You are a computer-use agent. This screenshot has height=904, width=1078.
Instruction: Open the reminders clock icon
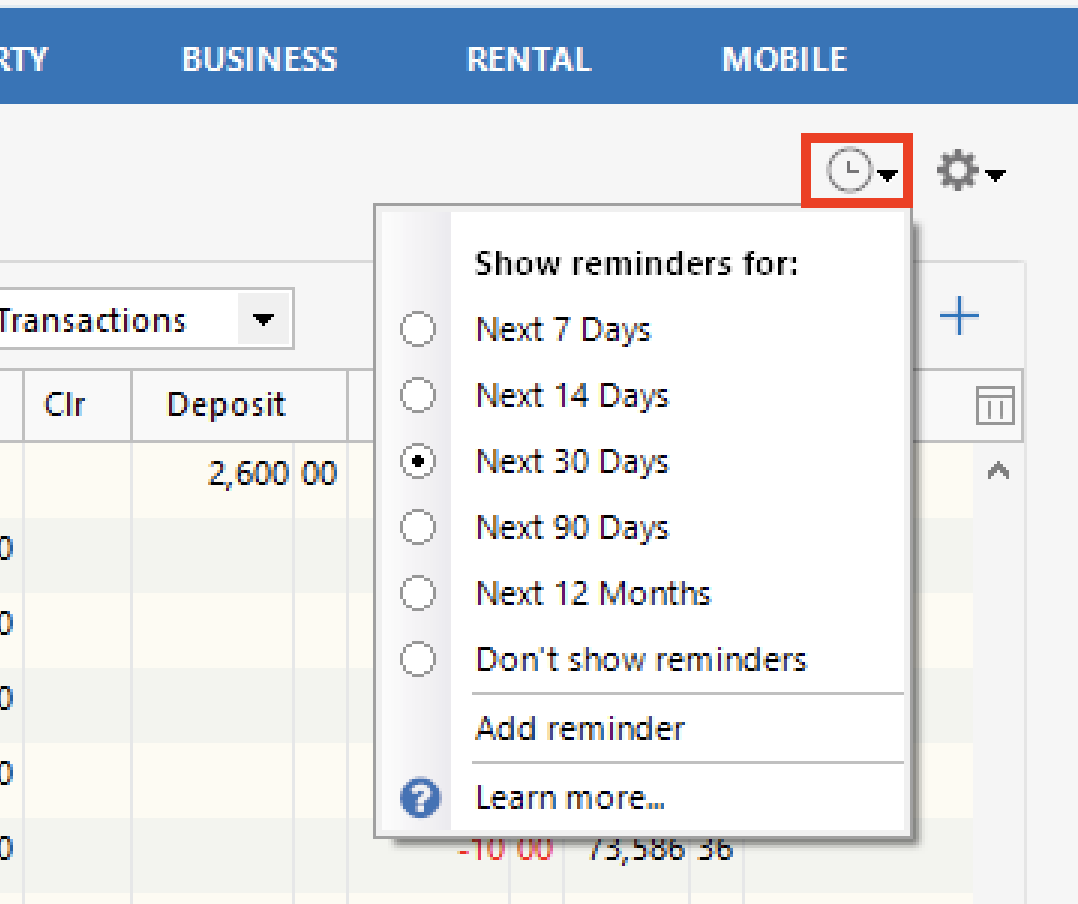point(851,170)
